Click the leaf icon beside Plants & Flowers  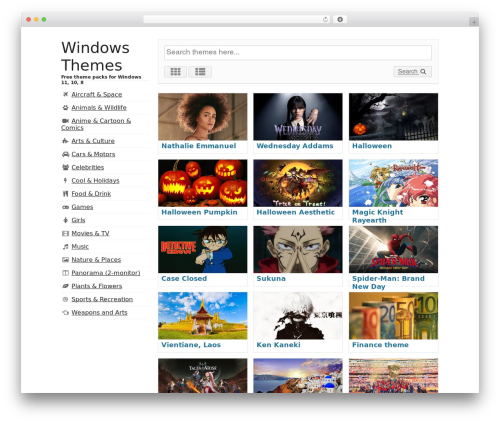(65, 286)
